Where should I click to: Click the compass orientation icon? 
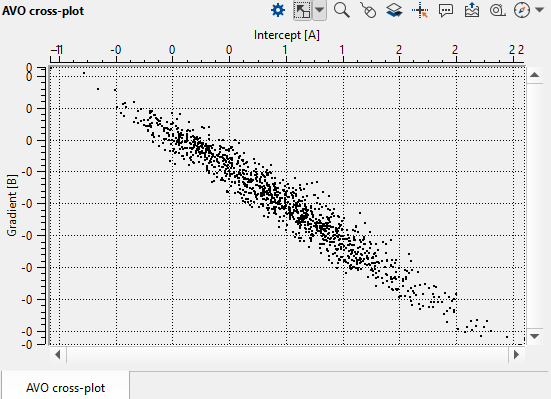click(522, 10)
